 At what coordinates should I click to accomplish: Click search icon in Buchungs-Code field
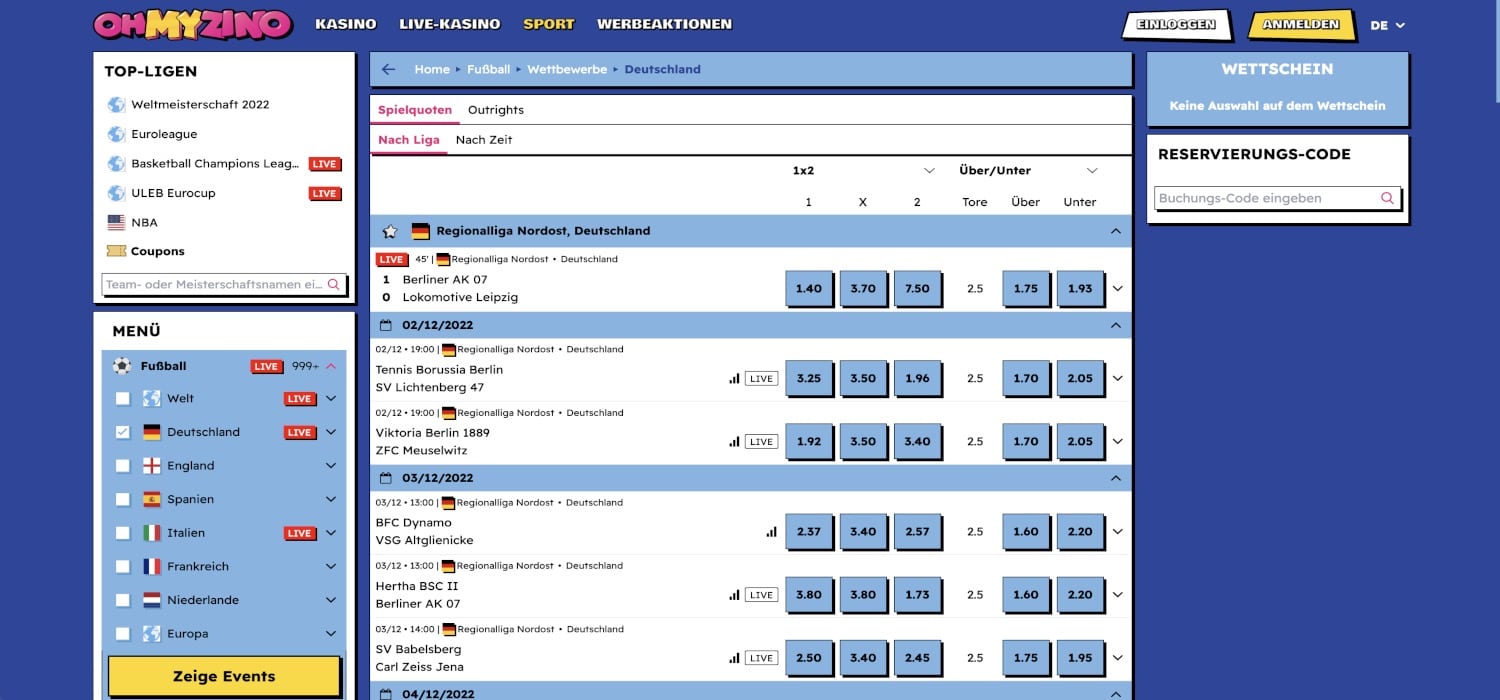1387,198
